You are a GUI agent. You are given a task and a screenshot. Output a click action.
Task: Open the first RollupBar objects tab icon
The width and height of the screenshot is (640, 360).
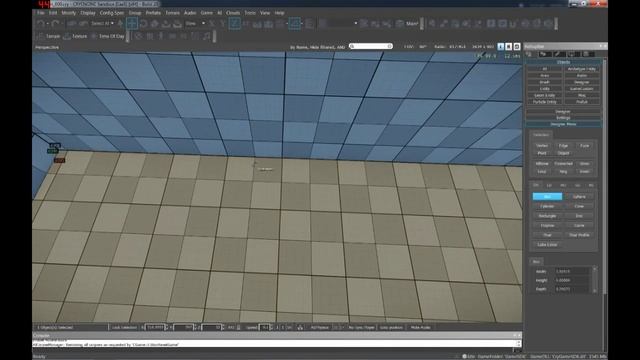click(529, 54)
